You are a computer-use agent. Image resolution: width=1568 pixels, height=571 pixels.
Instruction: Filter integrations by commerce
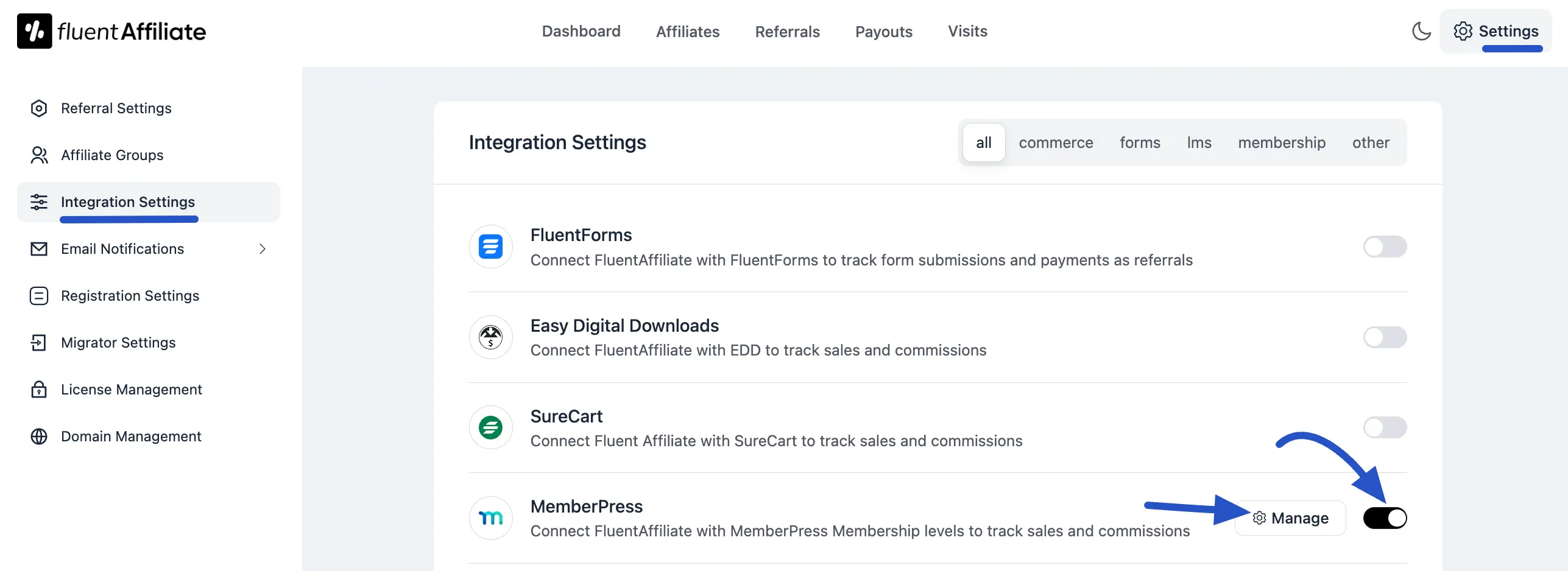point(1056,142)
